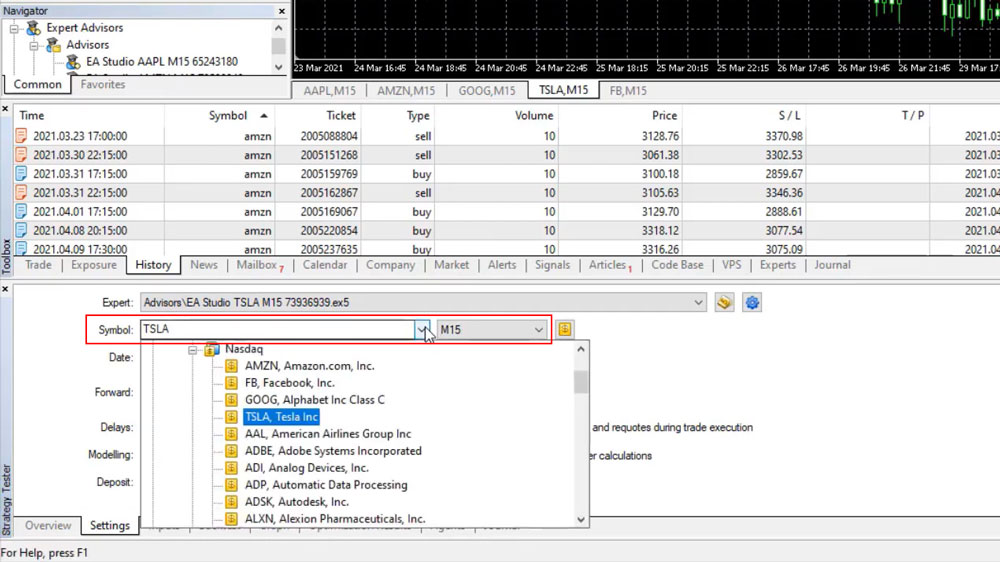Switch to the FB,M15 chart tab
1000x562 pixels.
pos(628,91)
